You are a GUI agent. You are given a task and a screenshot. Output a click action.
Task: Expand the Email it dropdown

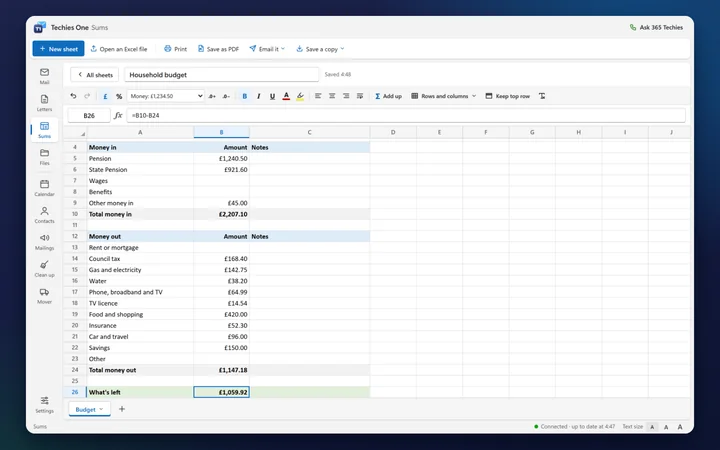[x=267, y=49]
